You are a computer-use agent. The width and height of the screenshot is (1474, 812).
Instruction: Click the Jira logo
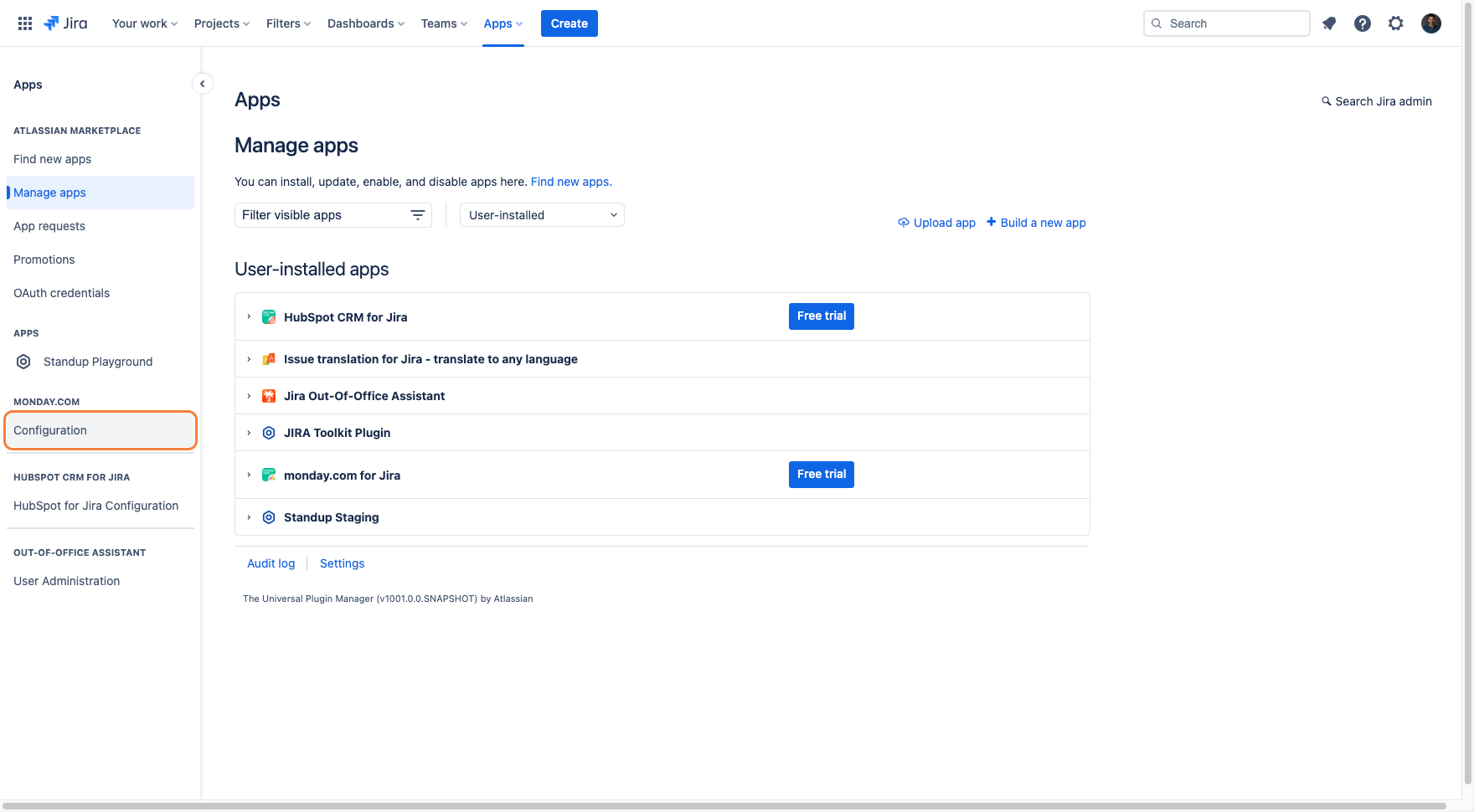pos(65,23)
